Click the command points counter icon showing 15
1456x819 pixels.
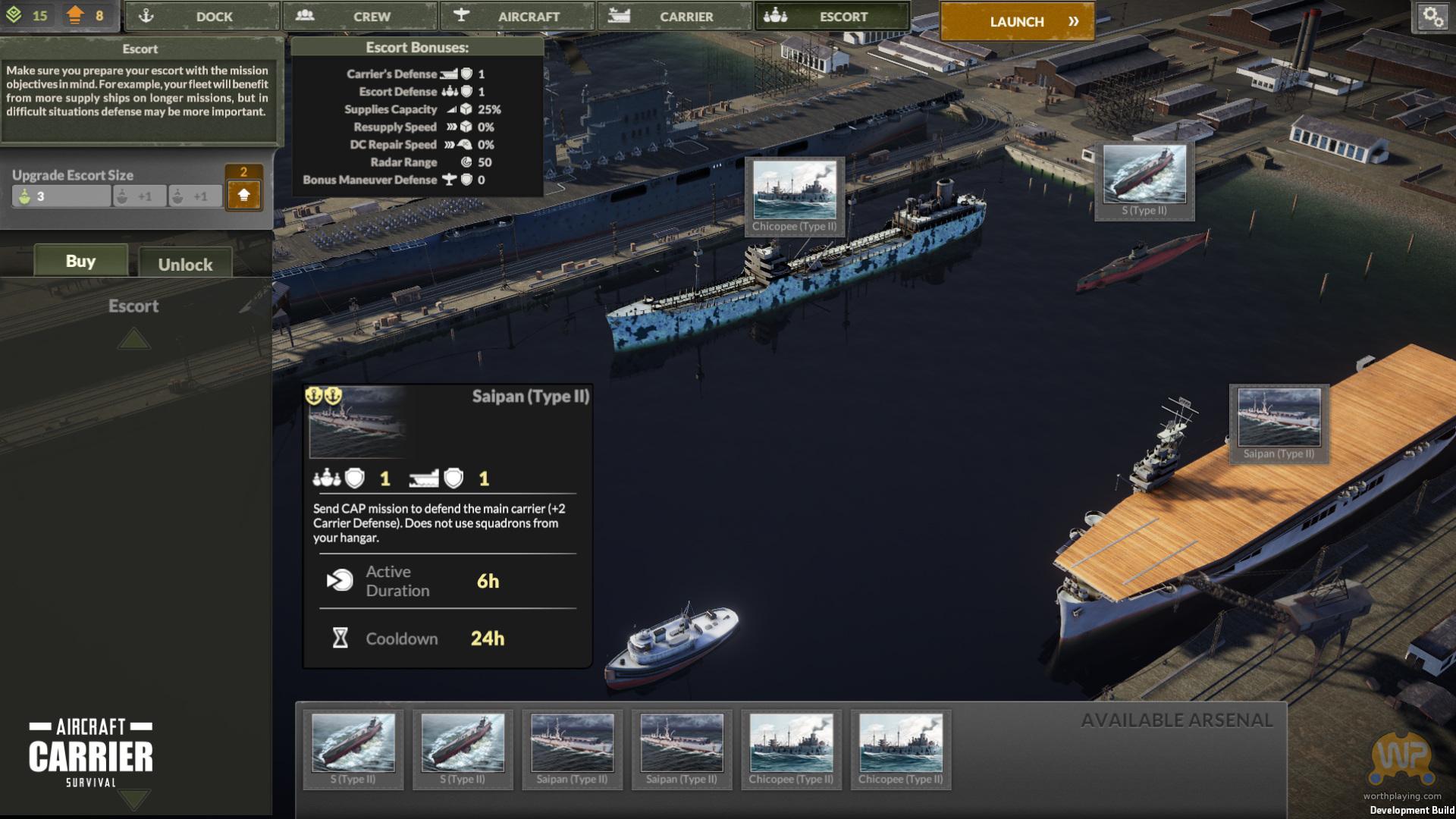pyautogui.click(x=14, y=15)
